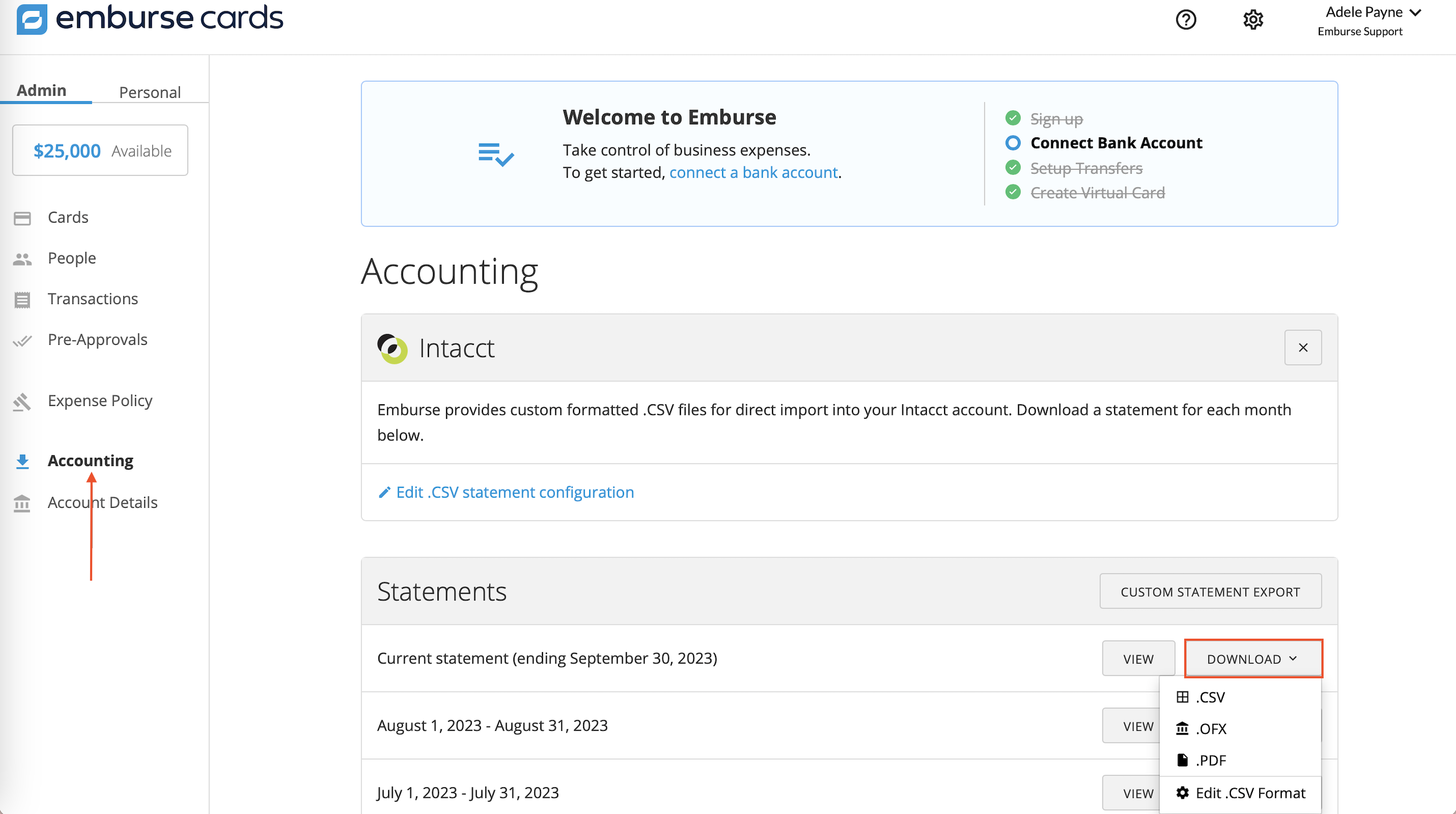Click the Intacct logo icon
This screenshot has width=1456, height=814.
[392, 348]
